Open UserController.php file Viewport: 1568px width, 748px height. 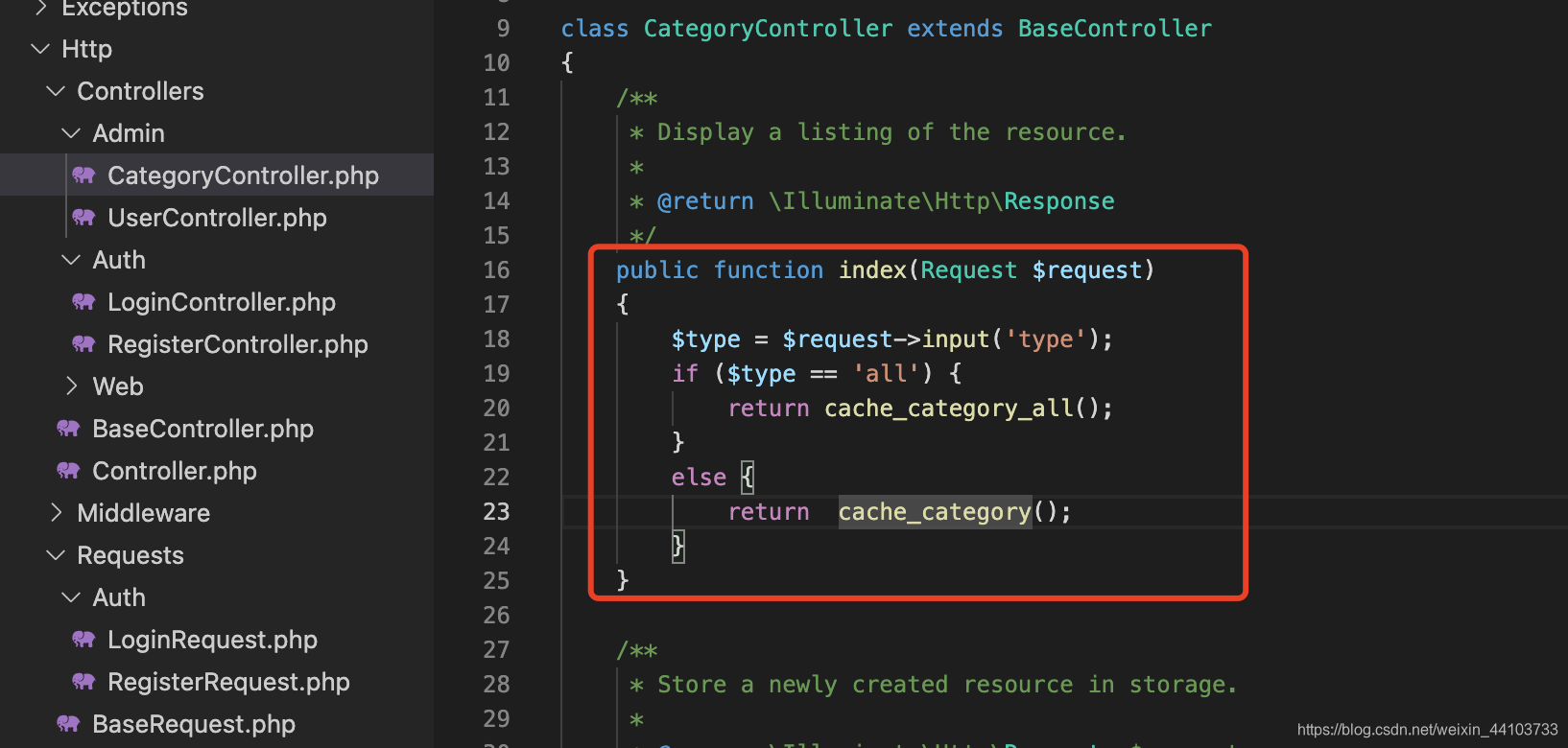coord(217,218)
